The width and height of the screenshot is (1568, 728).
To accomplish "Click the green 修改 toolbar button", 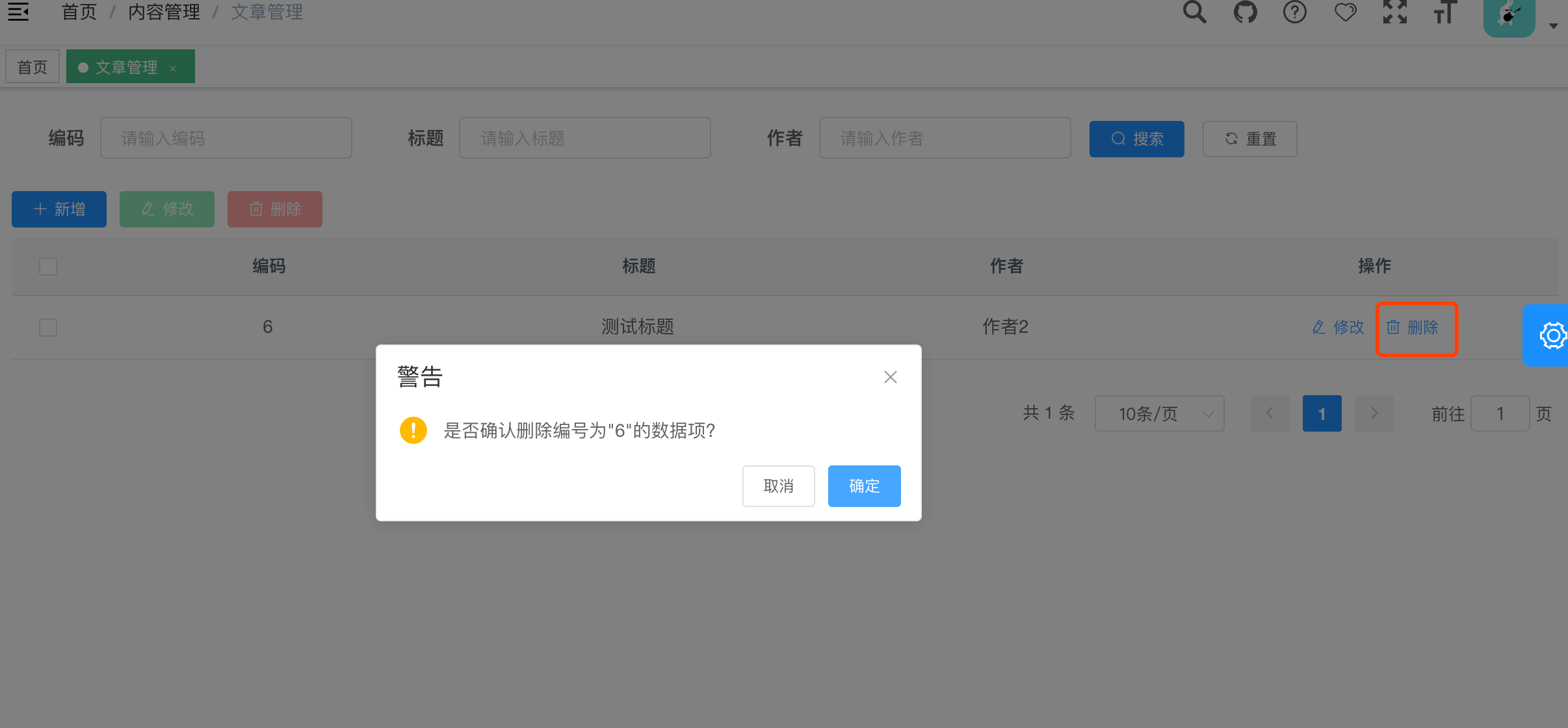I will coord(167,209).
